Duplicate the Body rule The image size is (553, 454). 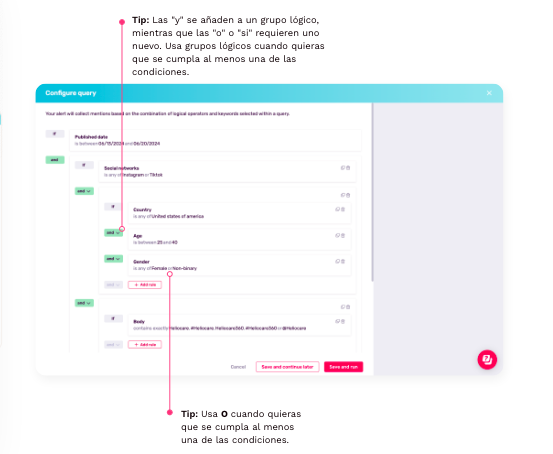point(337,321)
